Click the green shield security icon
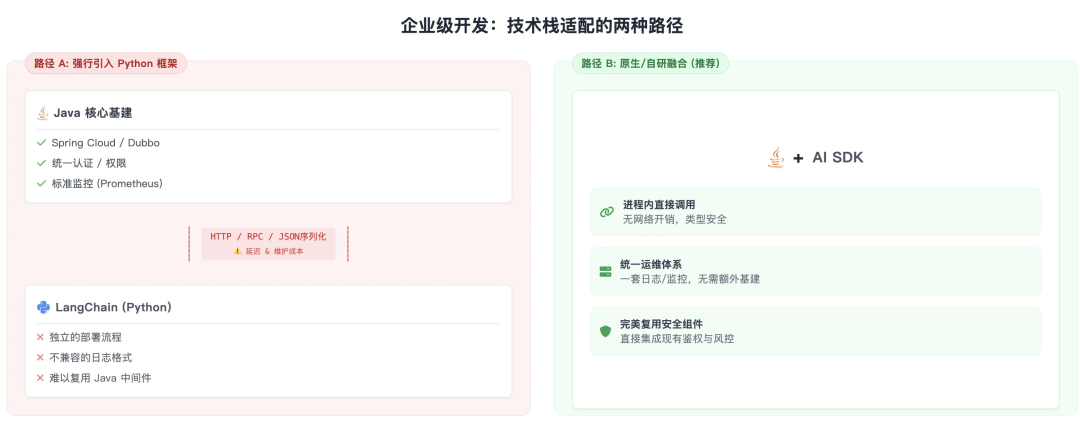This screenshot has height=434, width=1080. (605, 331)
